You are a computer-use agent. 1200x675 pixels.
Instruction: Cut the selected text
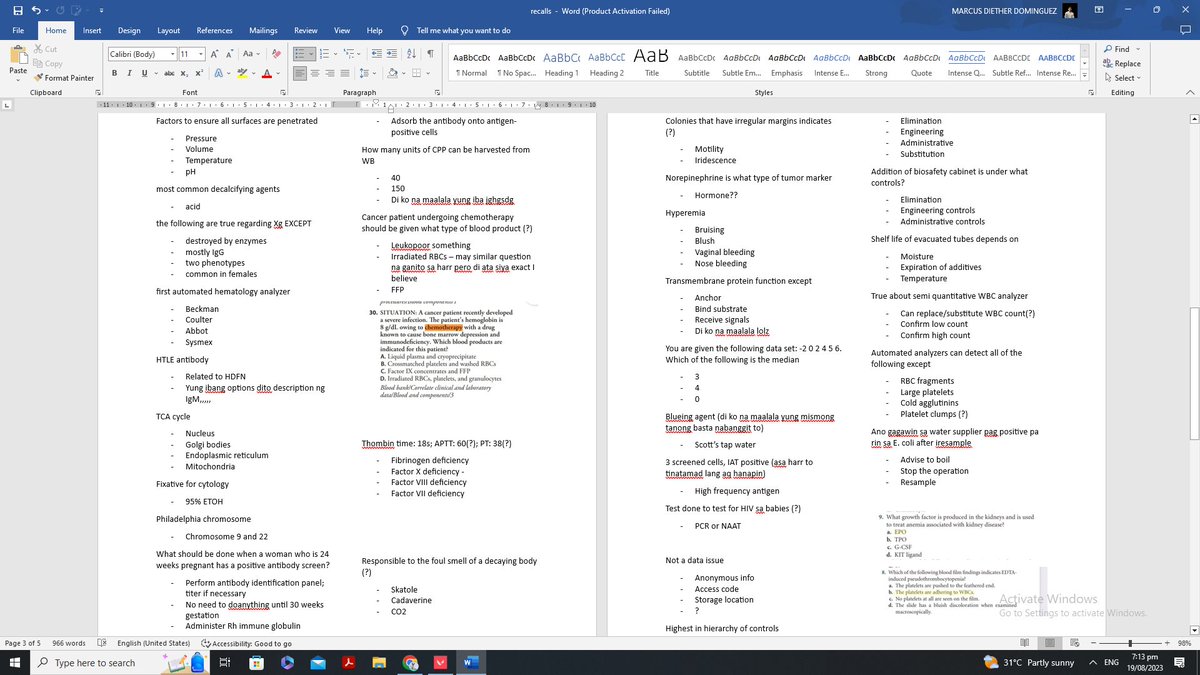[x=45, y=49]
